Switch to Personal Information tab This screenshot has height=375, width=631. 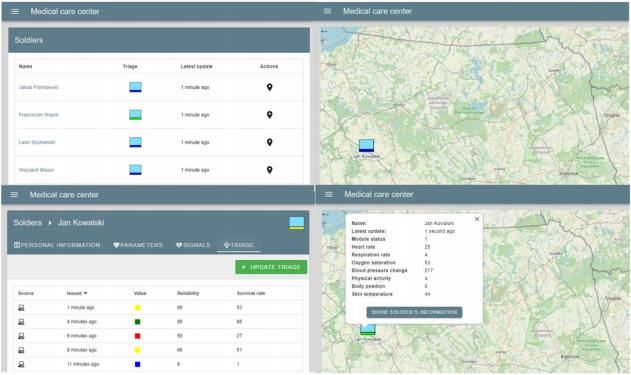[x=57, y=245]
